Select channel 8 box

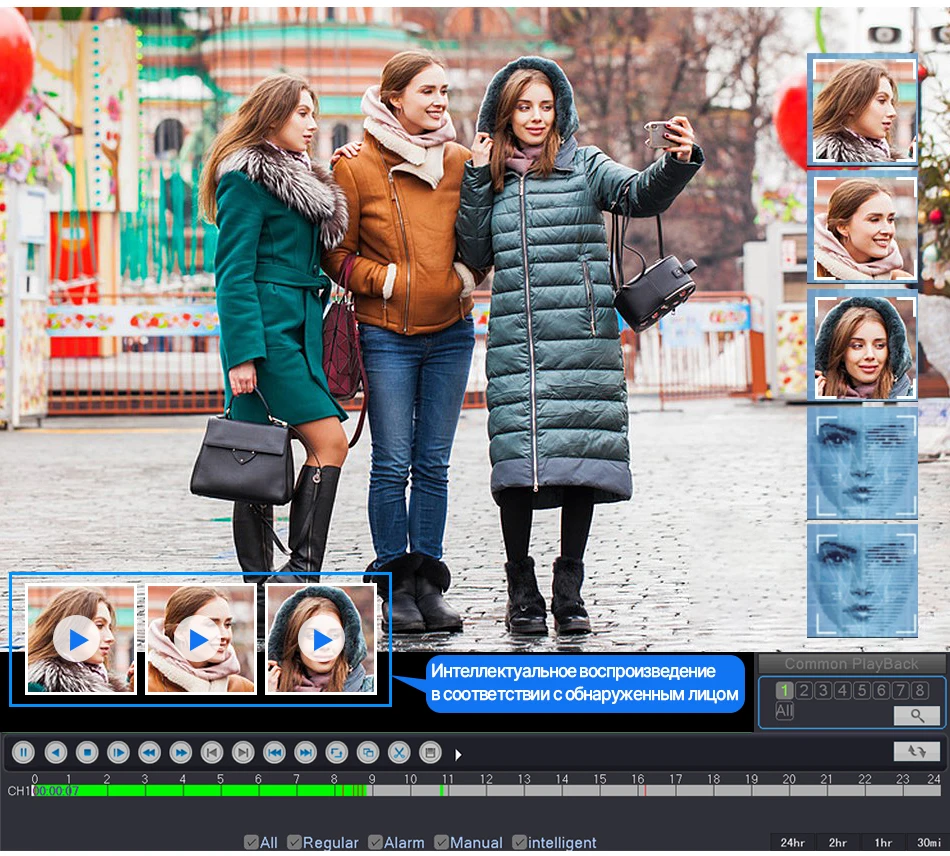click(920, 690)
